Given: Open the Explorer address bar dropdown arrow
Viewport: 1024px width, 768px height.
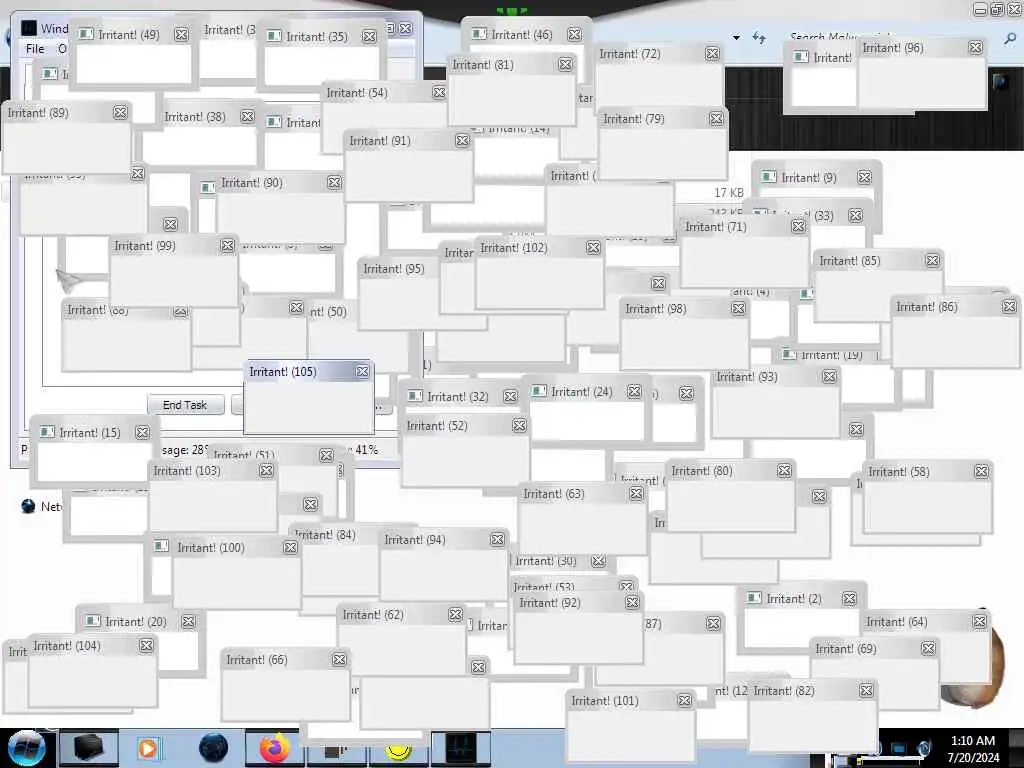Looking at the screenshot, I should (736, 38).
